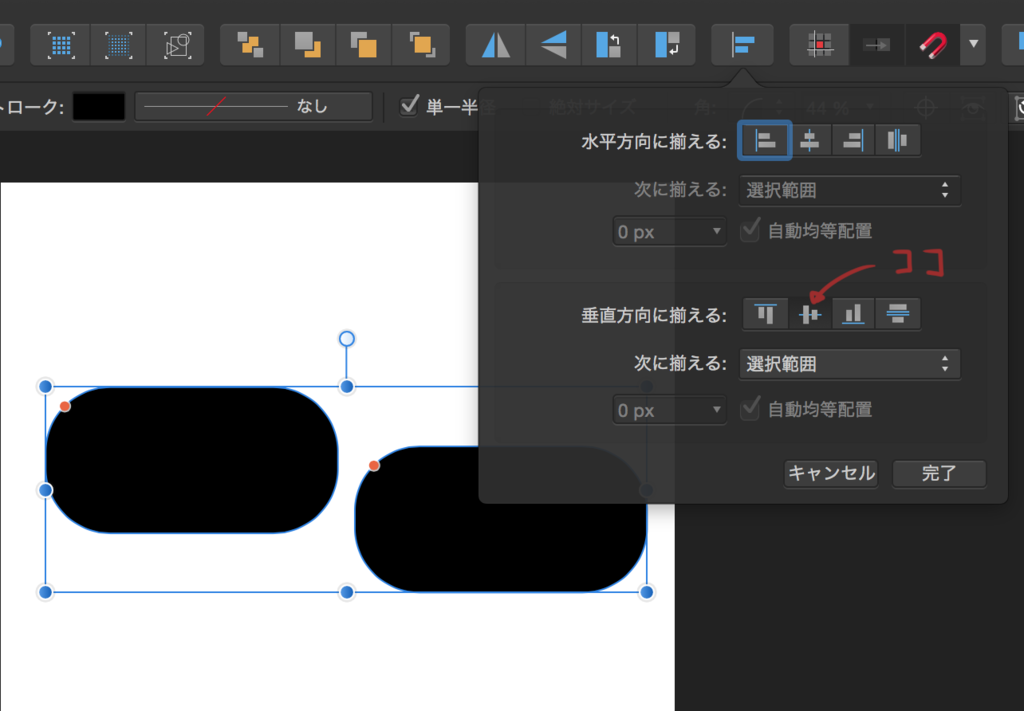
Task: Toggle 自動均等配置 checkbox in horizontal section
Action: [750, 230]
